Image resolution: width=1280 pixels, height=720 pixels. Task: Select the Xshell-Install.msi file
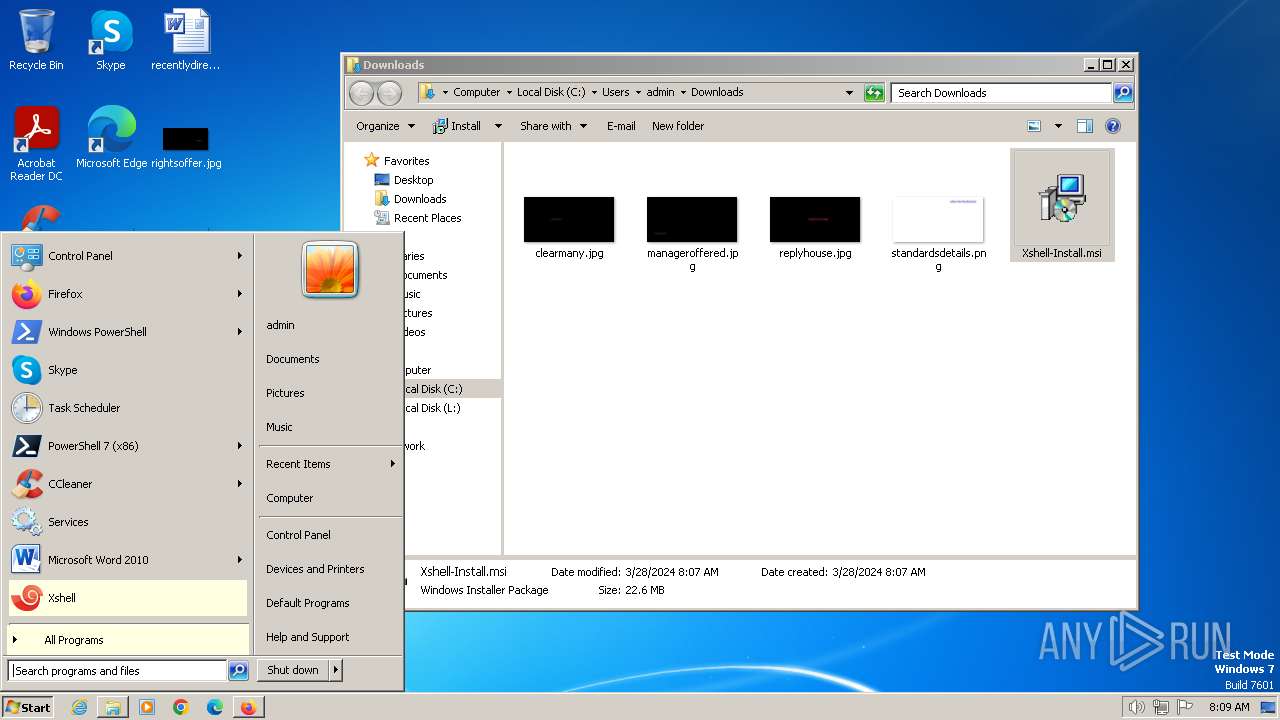pos(1062,206)
